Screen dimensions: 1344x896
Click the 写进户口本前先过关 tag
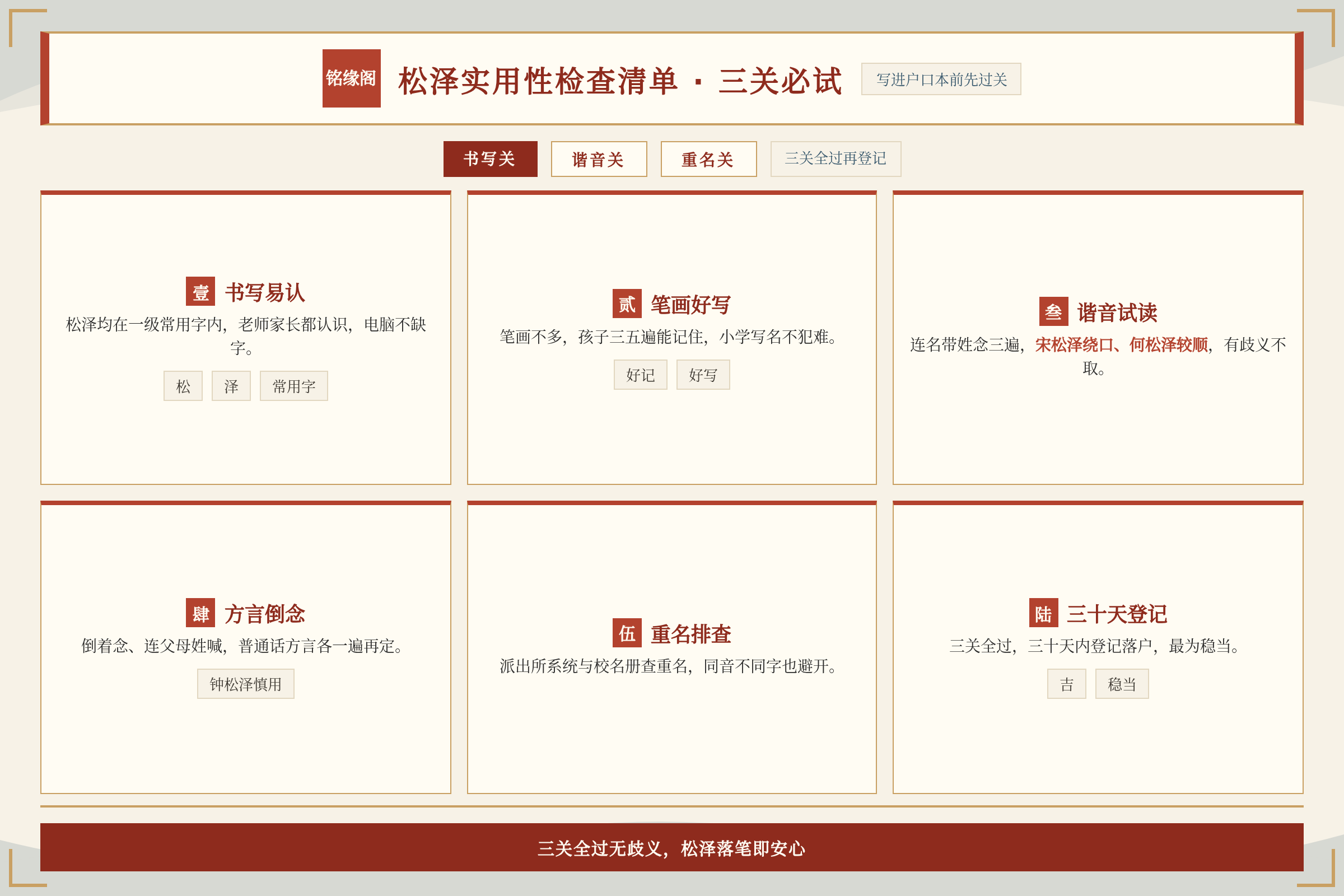[941, 80]
